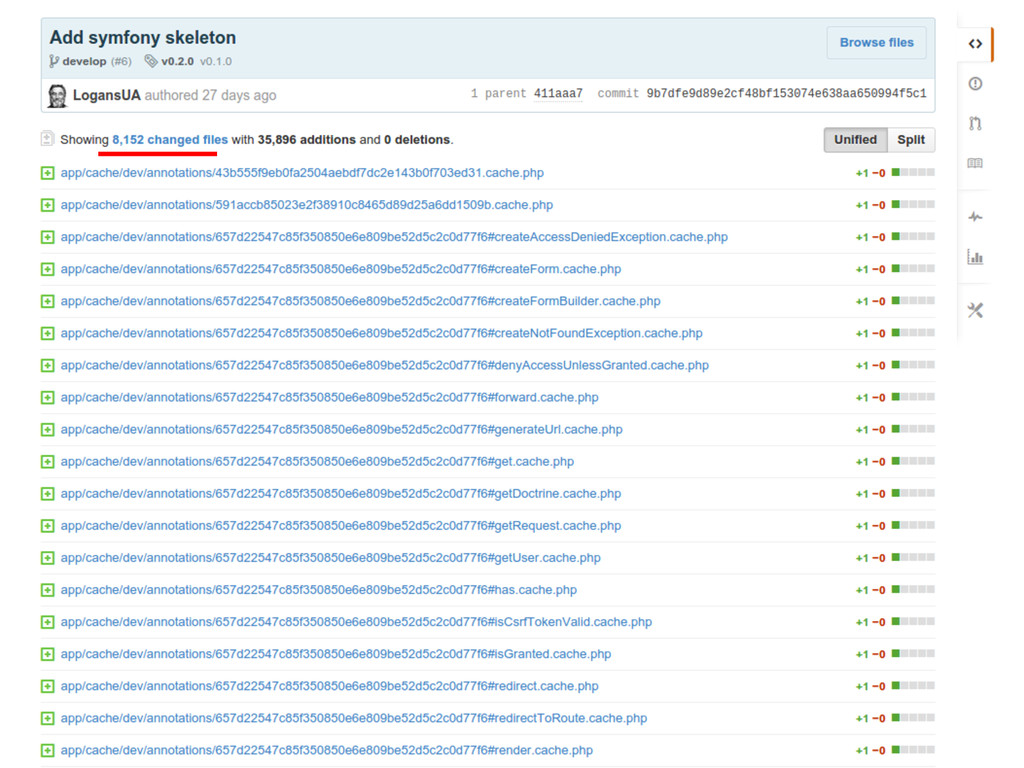This screenshot has width=1024, height=768.
Task: Open the Issues sidebar icon
Action: pyautogui.click(x=975, y=84)
